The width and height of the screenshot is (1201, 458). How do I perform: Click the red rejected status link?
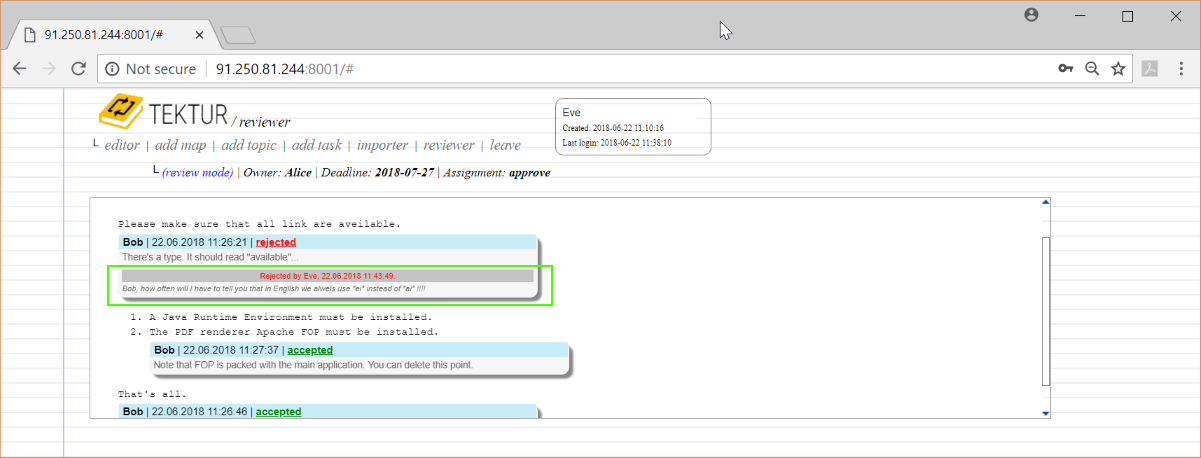(x=276, y=242)
